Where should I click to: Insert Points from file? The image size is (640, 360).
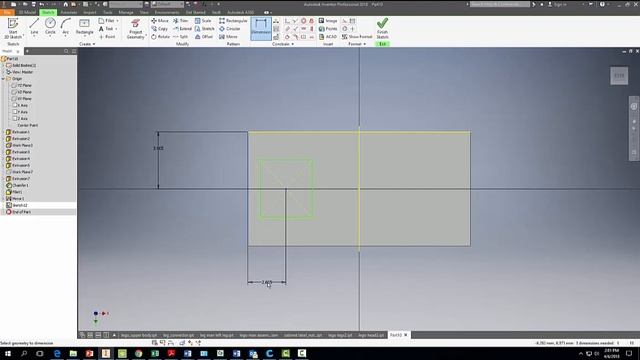coord(328,29)
